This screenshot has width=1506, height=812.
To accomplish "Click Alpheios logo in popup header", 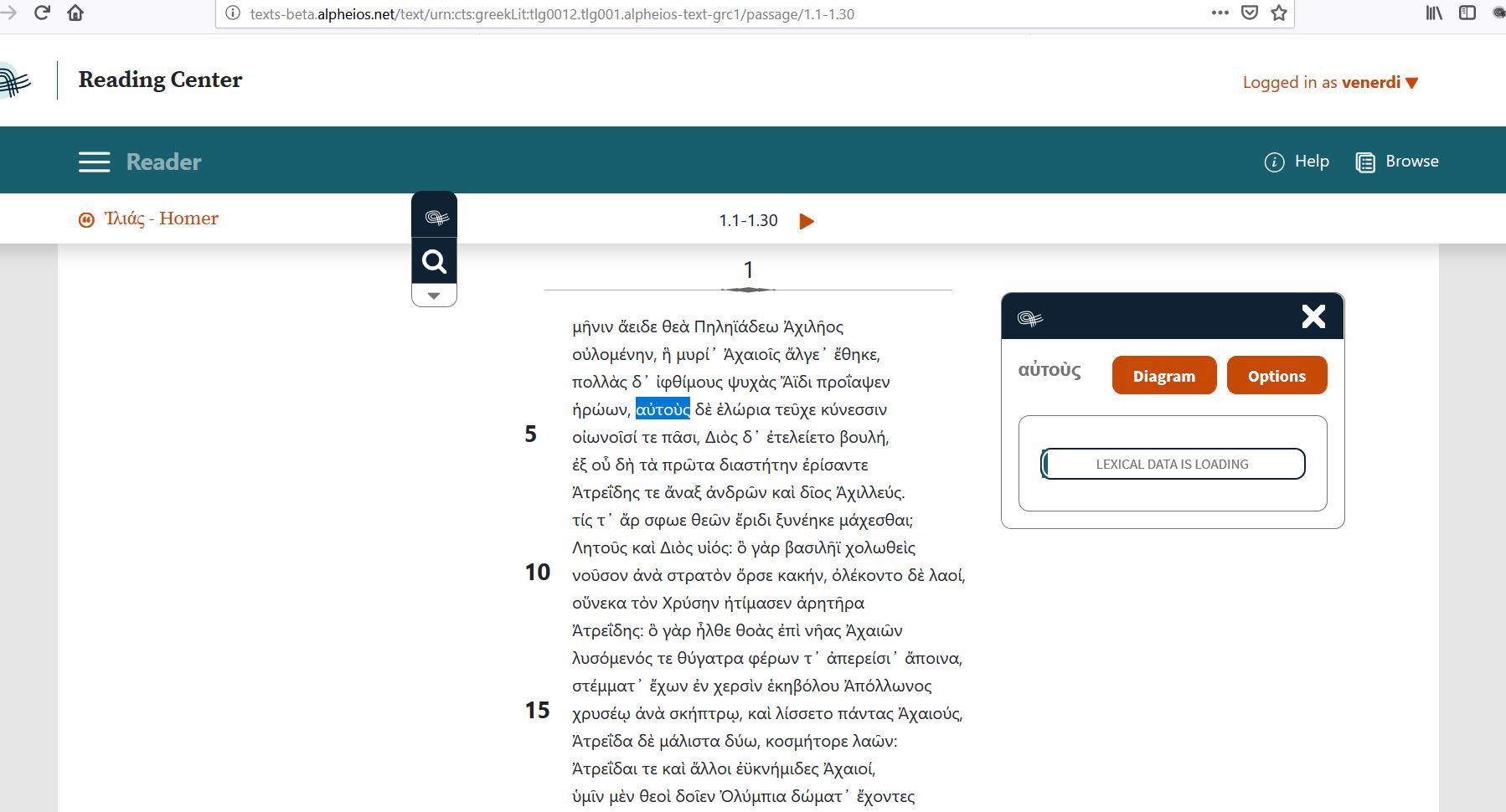I will click(x=1029, y=318).
